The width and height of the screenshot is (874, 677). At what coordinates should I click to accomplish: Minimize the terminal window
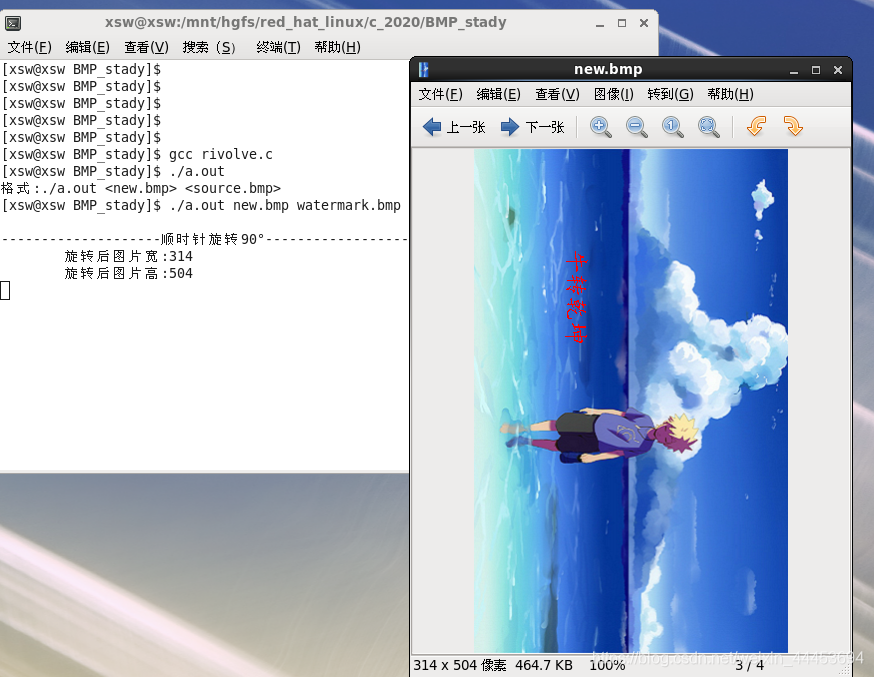(x=600, y=23)
